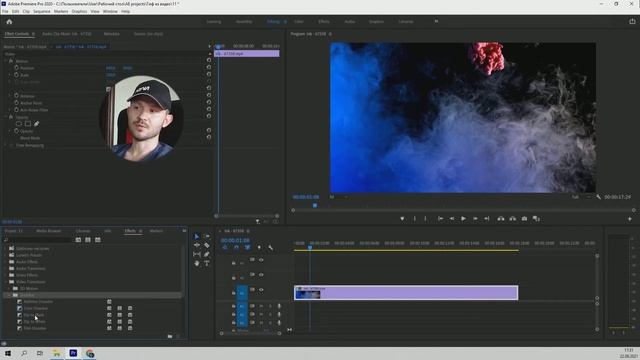
Task: Expand the Audio Transitions folder
Action: tap(6, 269)
